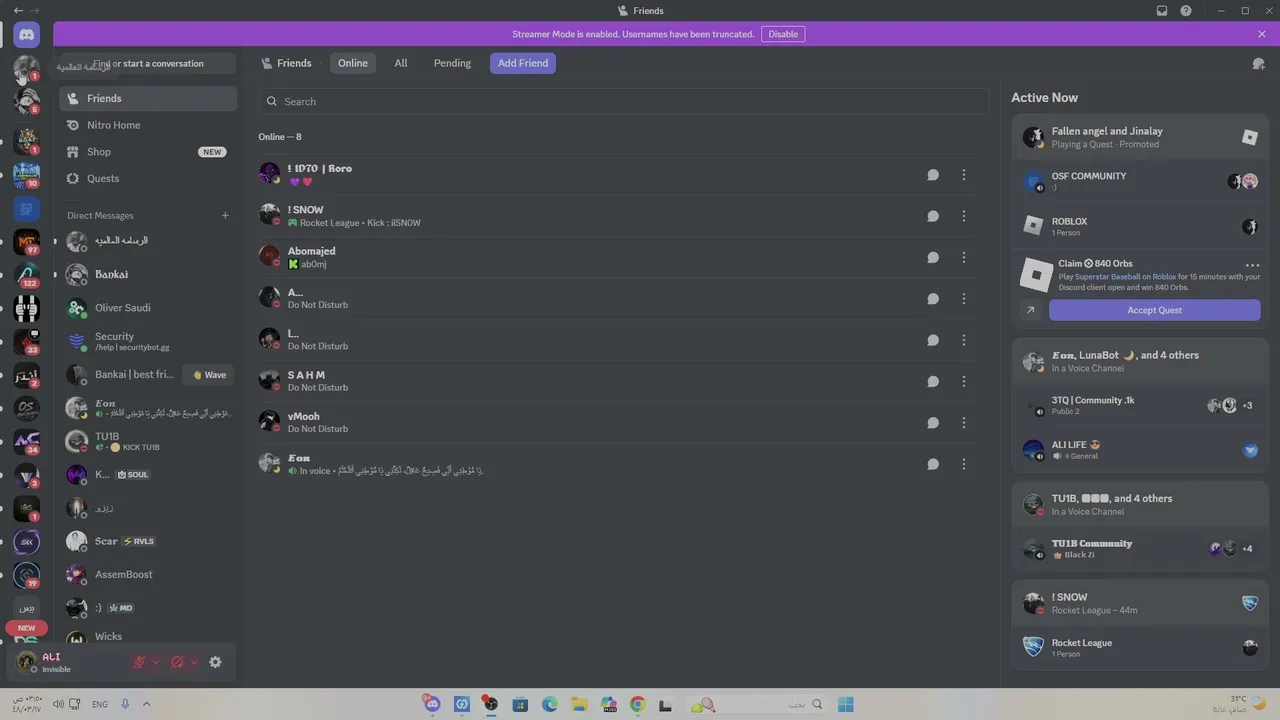Navigate back with the title bar back arrow
The width and height of the screenshot is (1280, 720).
[x=18, y=11]
